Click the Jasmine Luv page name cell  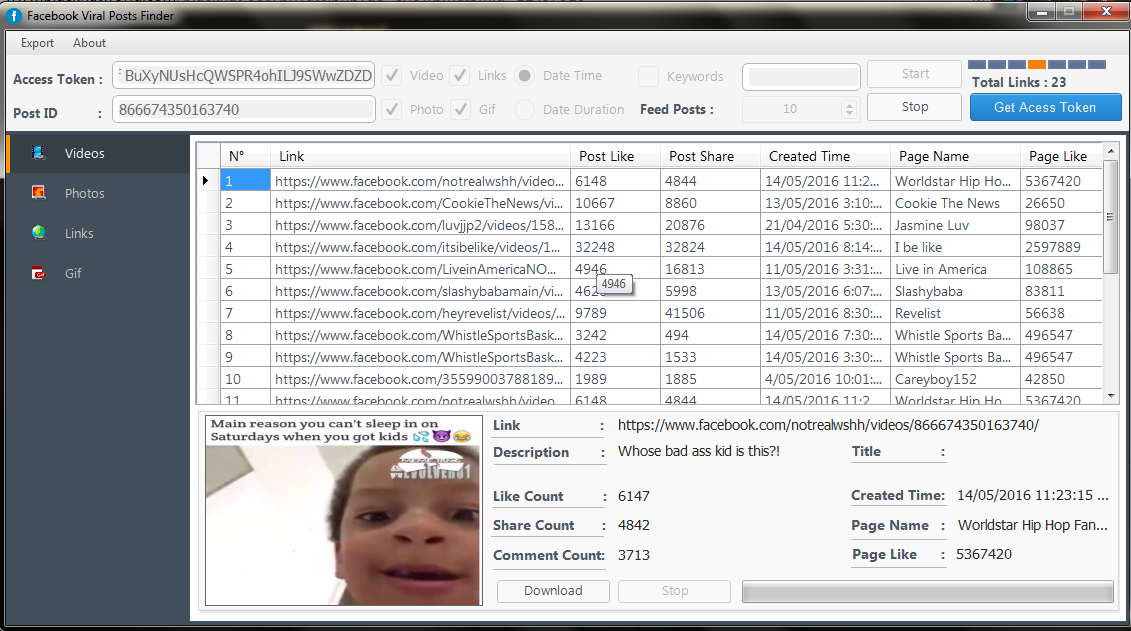tap(955, 225)
